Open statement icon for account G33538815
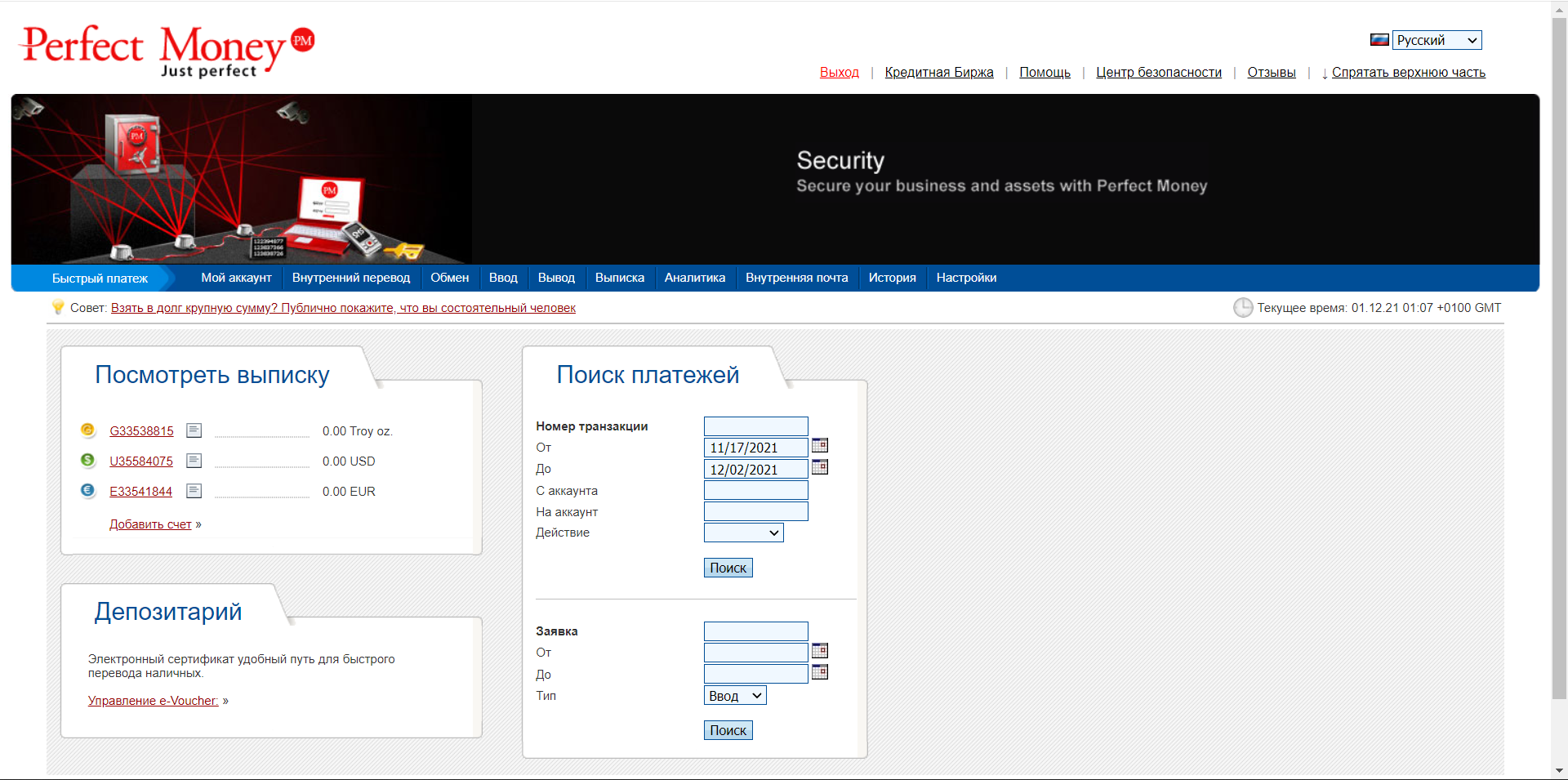 pyautogui.click(x=194, y=430)
